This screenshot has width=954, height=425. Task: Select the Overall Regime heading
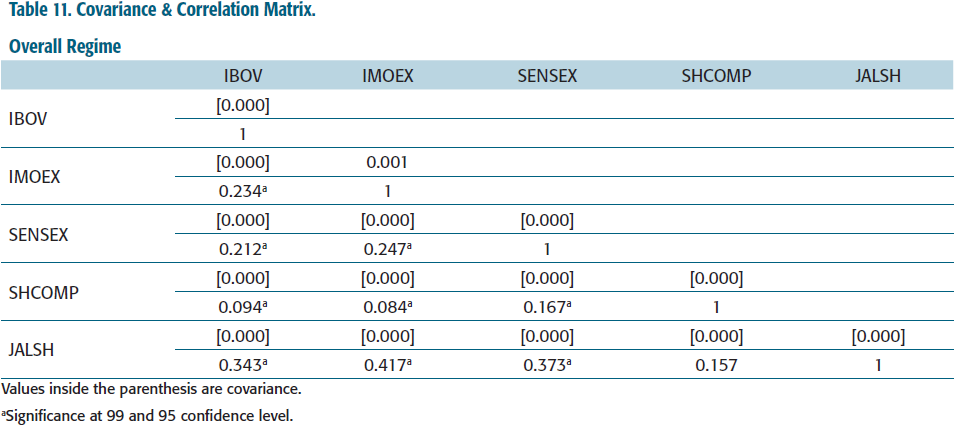coord(61,47)
